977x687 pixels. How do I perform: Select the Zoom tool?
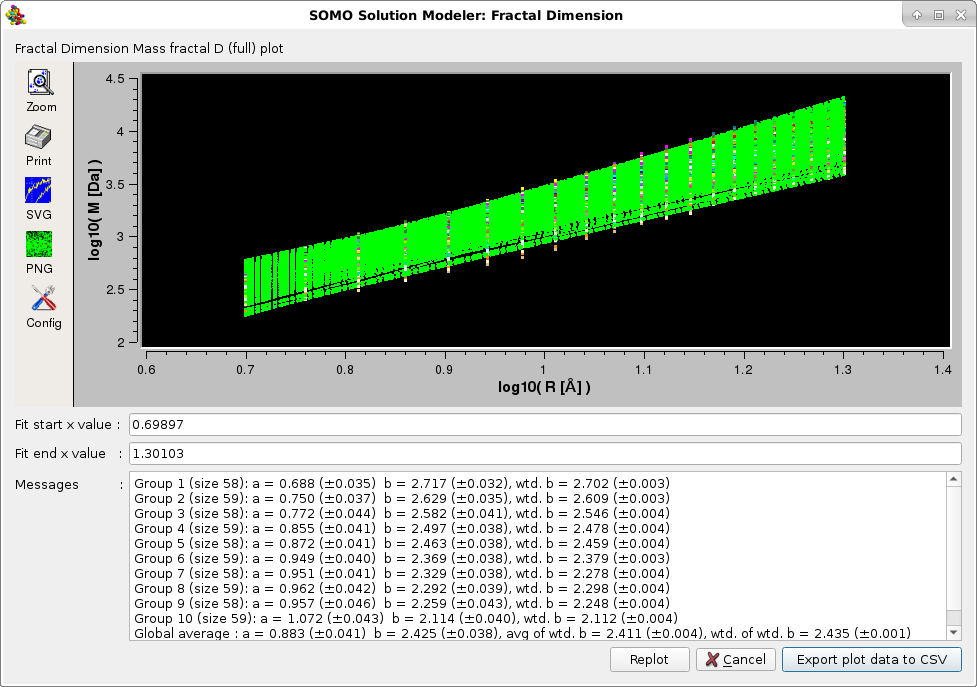click(x=40, y=82)
